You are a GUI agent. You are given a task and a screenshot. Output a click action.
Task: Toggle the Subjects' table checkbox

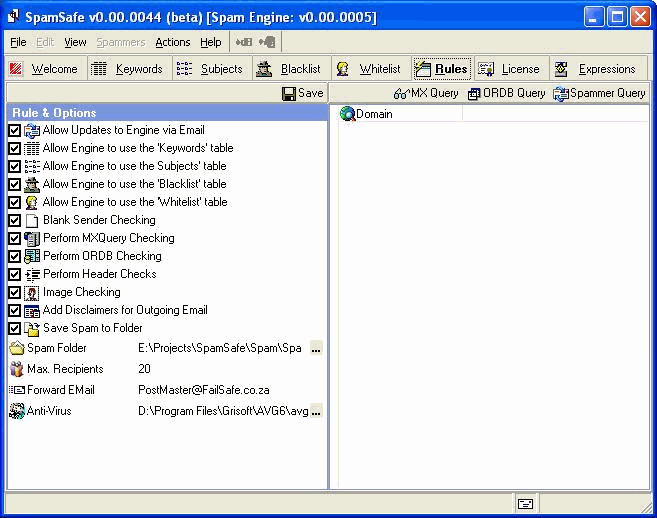click(14, 166)
